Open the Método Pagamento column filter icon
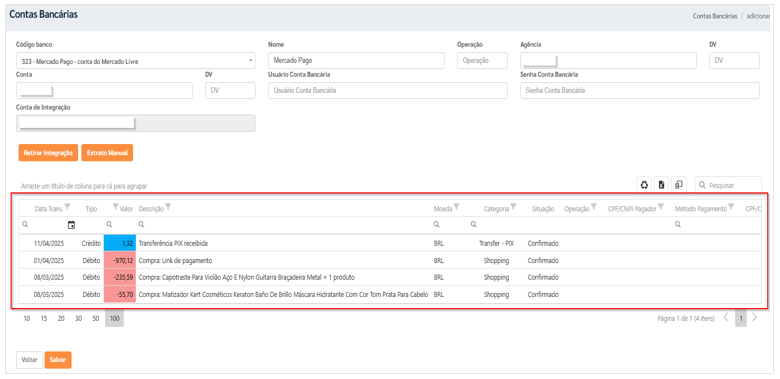The image size is (780, 379). [731, 207]
